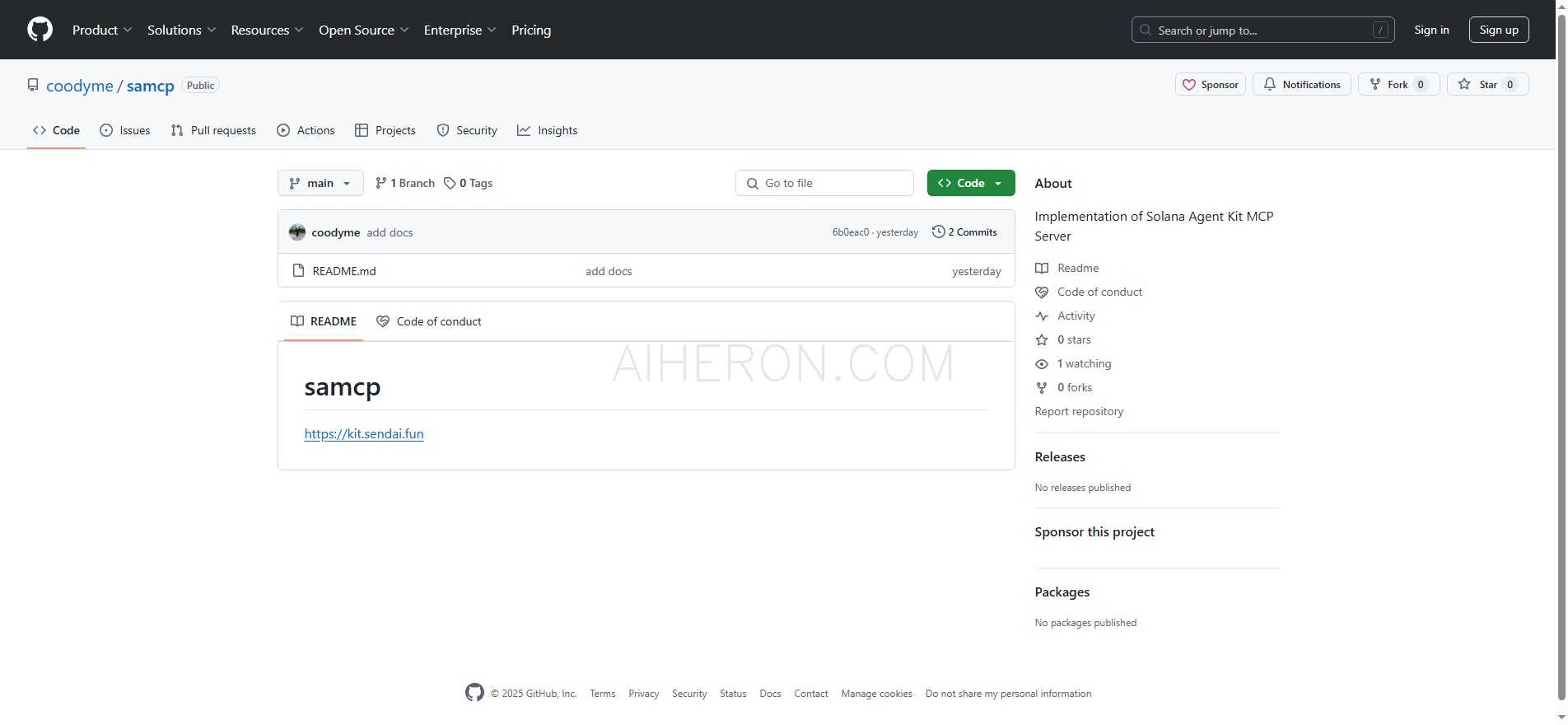Click the star icon beside 0 stars

point(1042,339)
